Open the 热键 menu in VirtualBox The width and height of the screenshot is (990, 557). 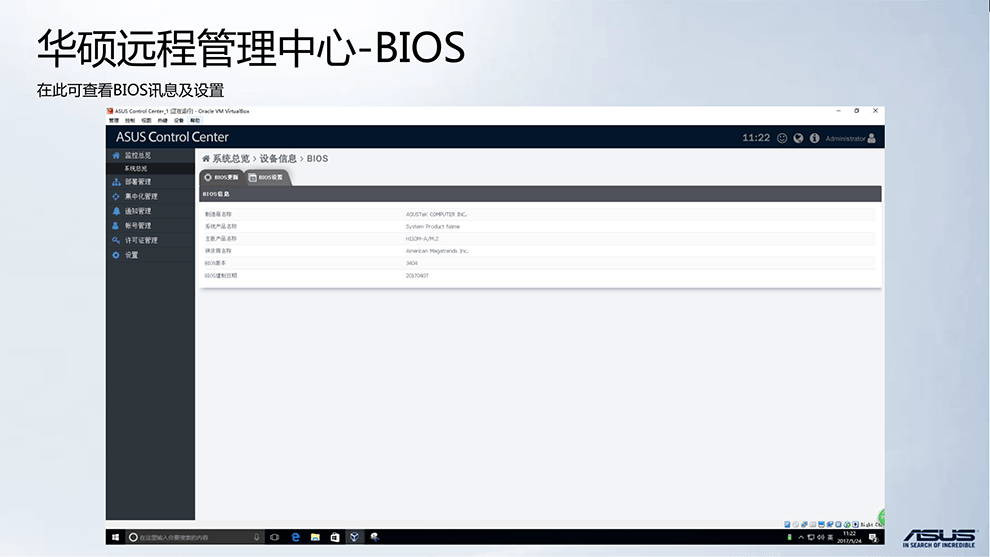click(163, 120)
